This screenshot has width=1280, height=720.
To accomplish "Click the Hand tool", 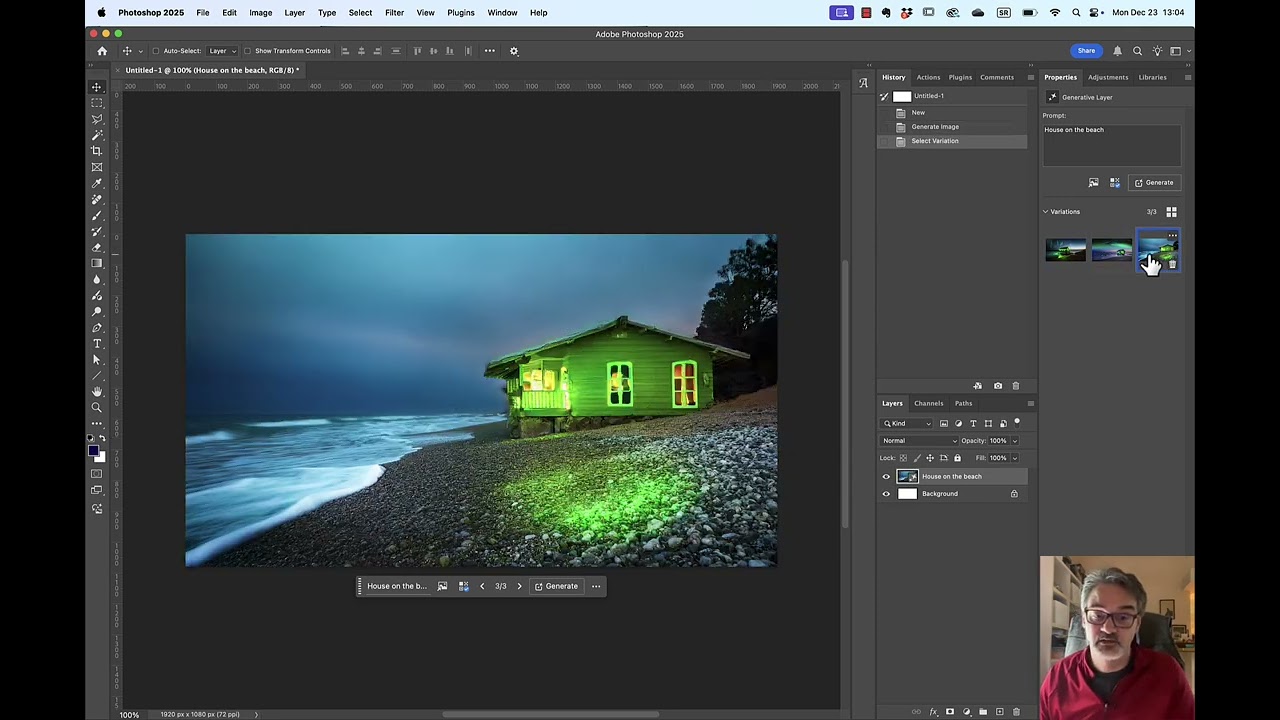I will (97, 391).
